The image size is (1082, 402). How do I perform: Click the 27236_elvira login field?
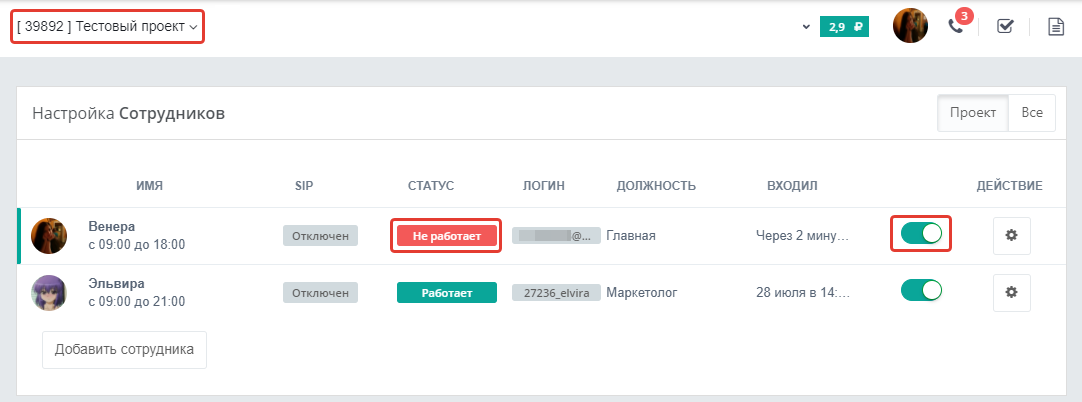(x=556, y=292)
